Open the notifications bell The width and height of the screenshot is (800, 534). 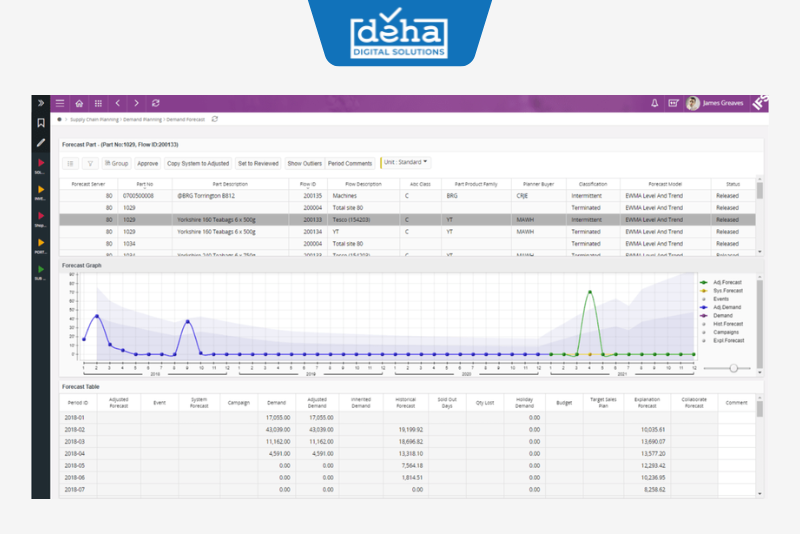pyautogui.click(x=655, y=103)
